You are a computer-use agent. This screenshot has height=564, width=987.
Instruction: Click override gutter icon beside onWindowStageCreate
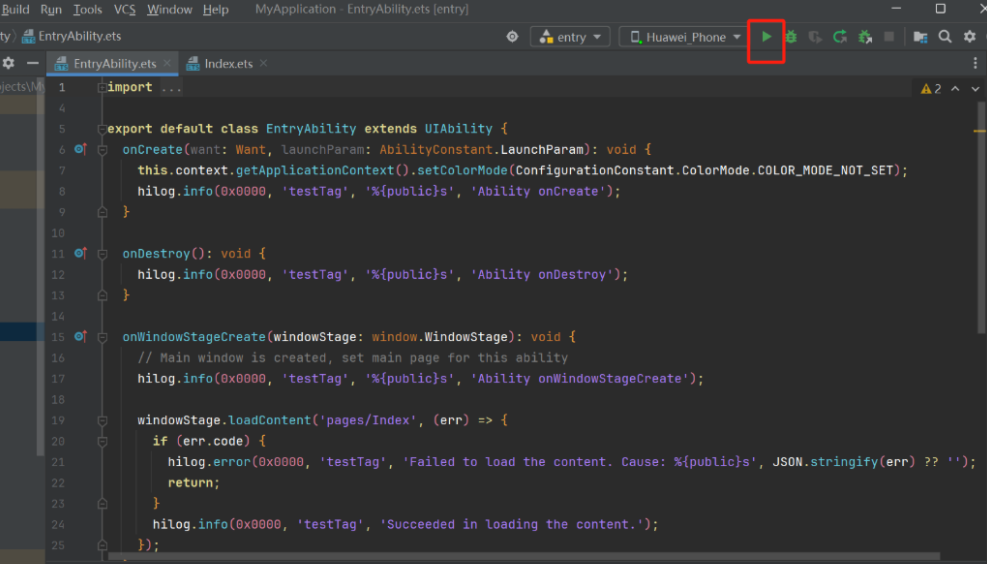pyautogui.click(x=80, y=336)
